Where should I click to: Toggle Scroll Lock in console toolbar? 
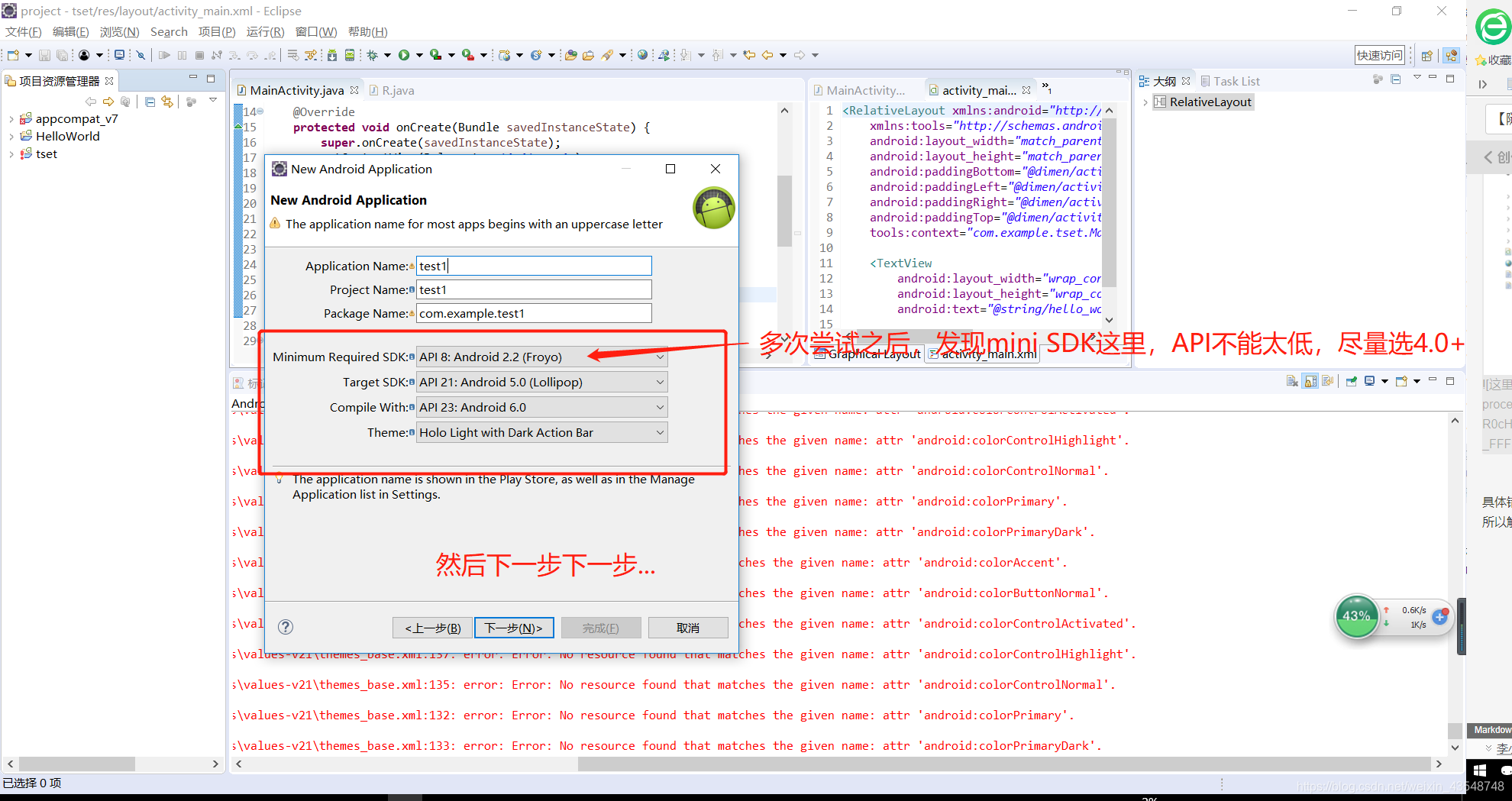click(x=1310, y=381)
